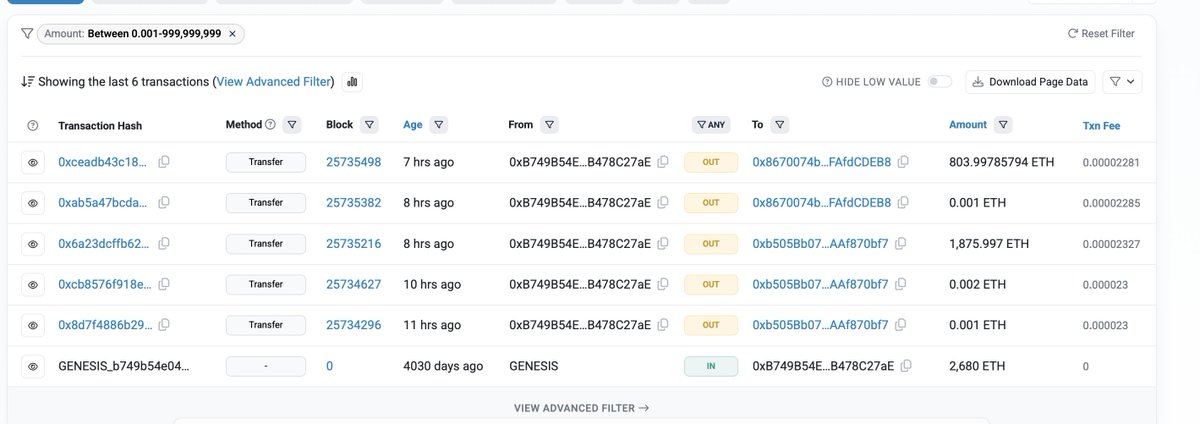The width and height of the screenshot is (1200, 424).
Task: Open the analytics chart icon
Action: point(352,82)
